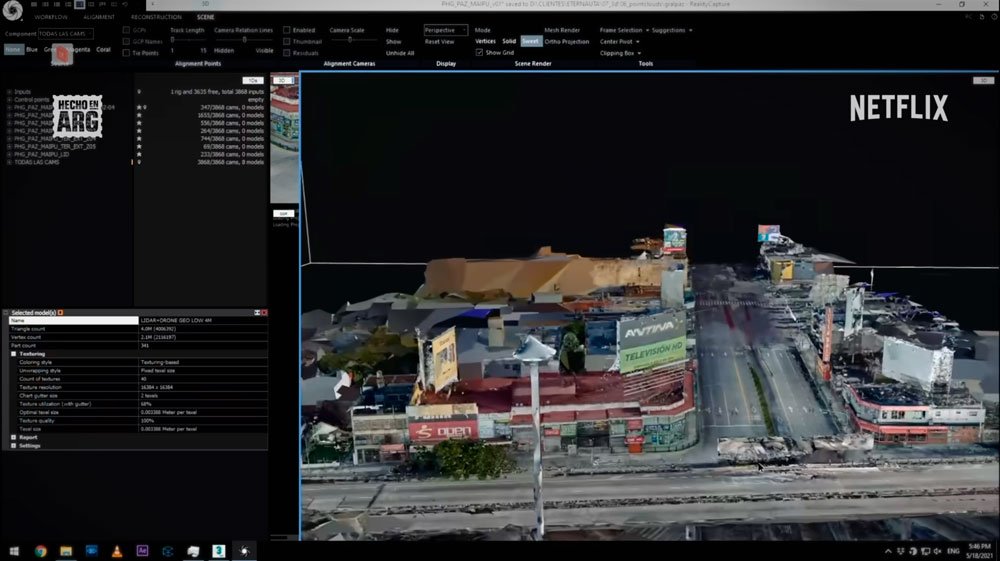This screenshot has height=561, width=1000.
Task: Click the Unhide All button
Action: [399, 53]
